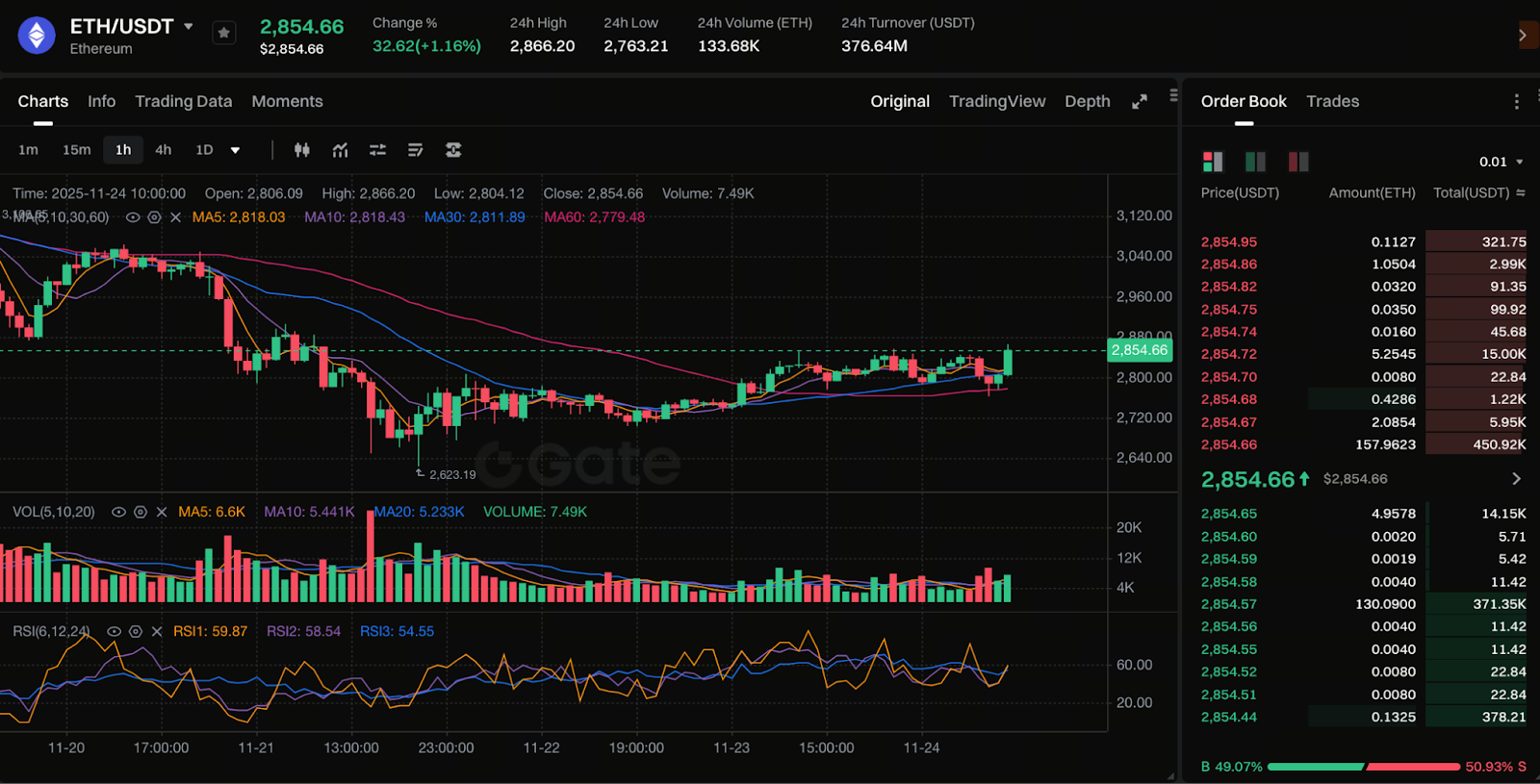Viewport: 1540px width, 784px height.
Task: Open the chart panel handle menu icon
Action: (1173, 95)
